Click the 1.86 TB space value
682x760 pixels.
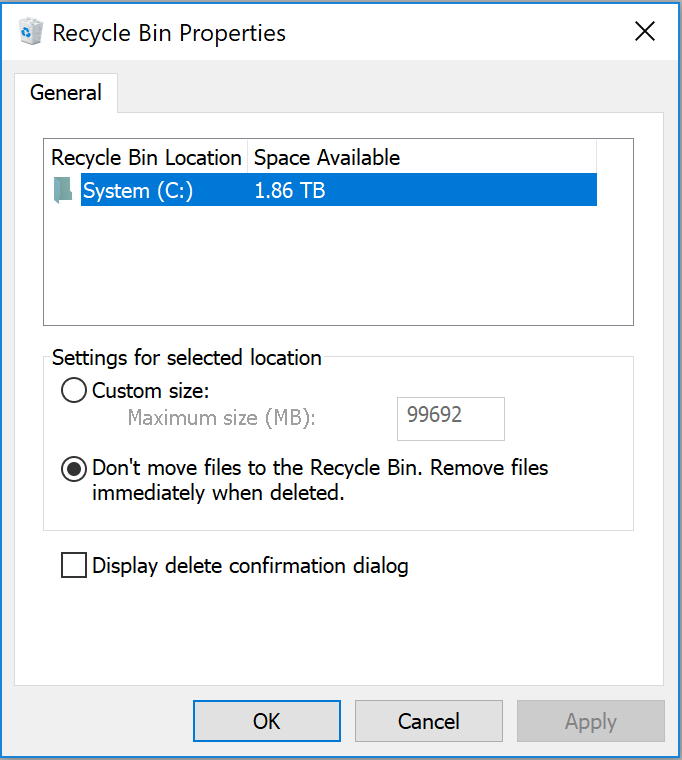click(290, 190)
